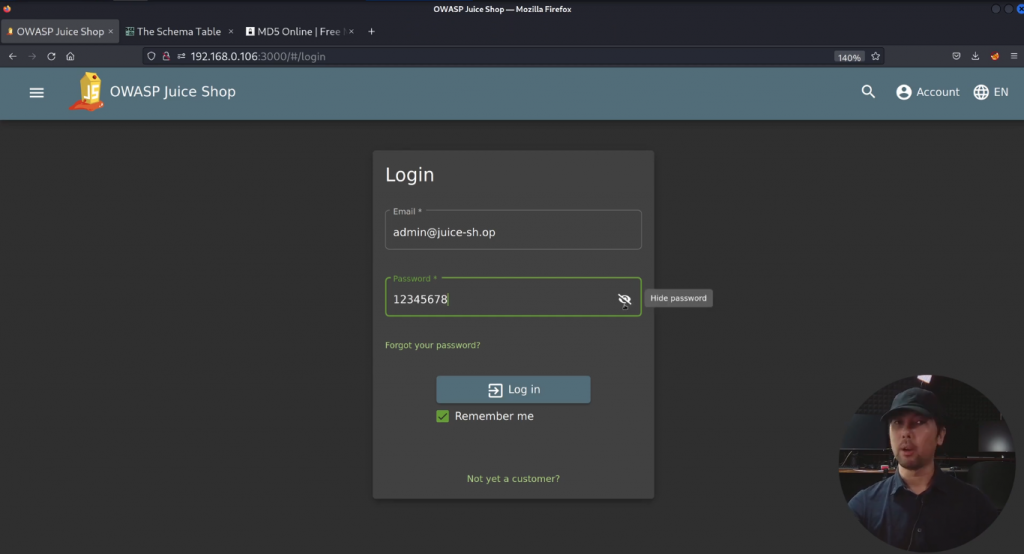
Task: Open the Firefox application menu
Action: click(x=1014, y=57)
